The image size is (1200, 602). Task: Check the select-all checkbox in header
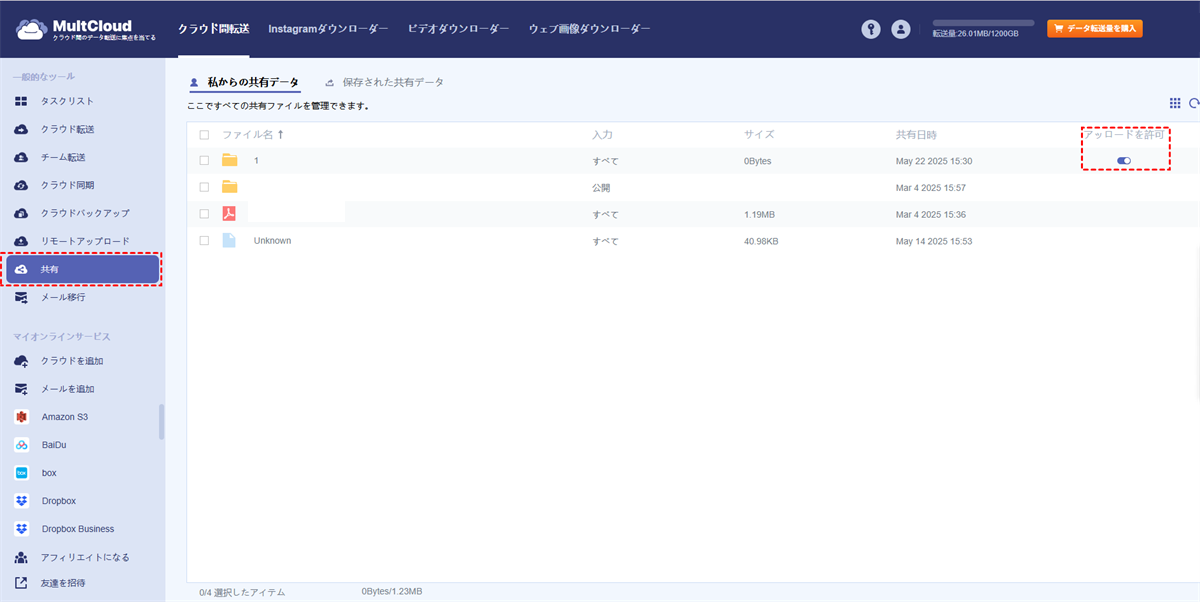tap(204, 135)
